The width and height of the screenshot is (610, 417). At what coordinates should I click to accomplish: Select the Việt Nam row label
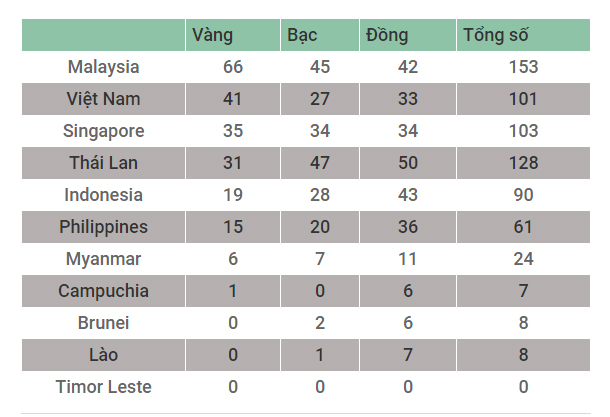pyautogui.click(x=103, y=99)
